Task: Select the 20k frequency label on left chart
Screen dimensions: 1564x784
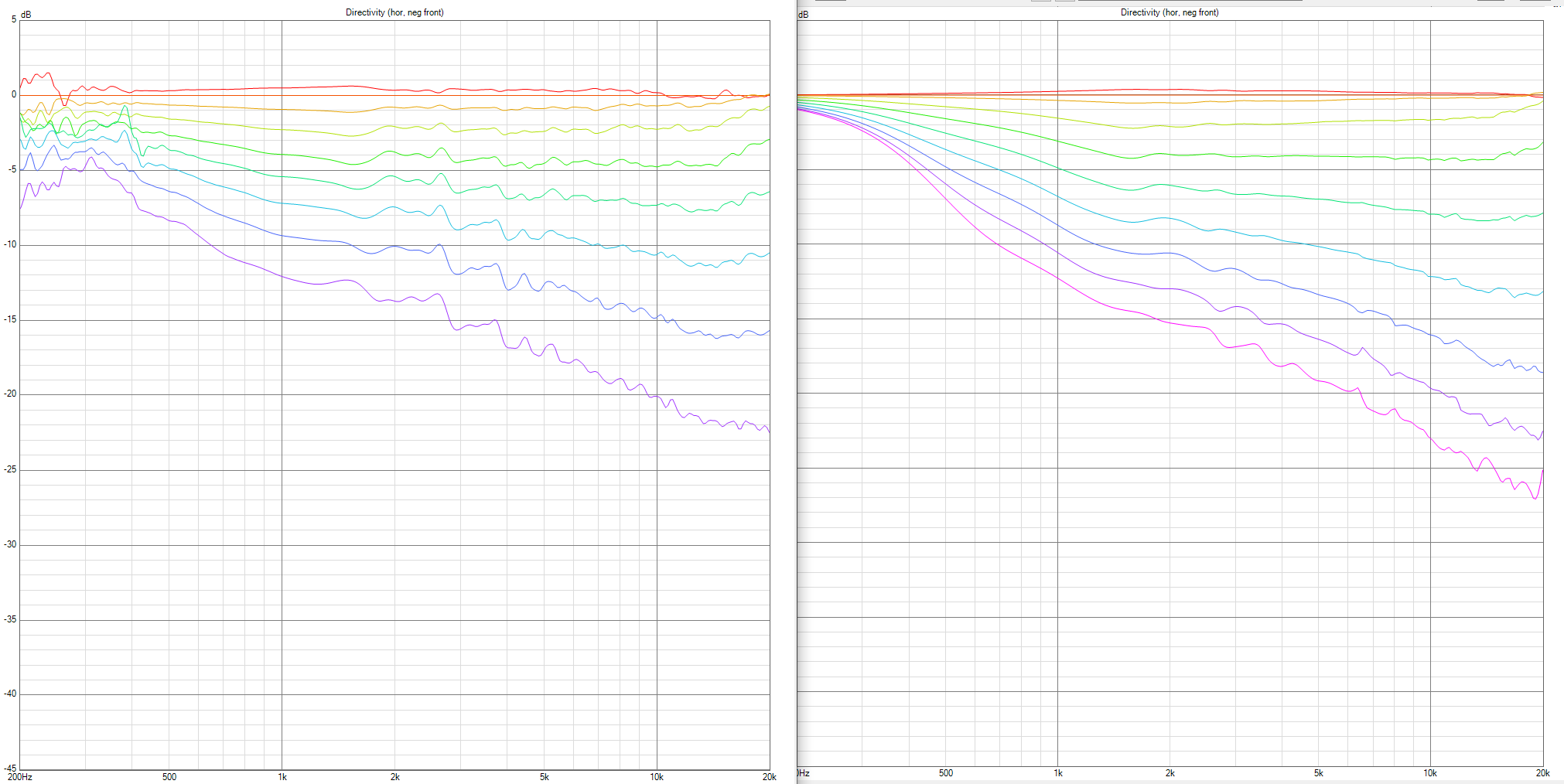Action: point(769,777)
